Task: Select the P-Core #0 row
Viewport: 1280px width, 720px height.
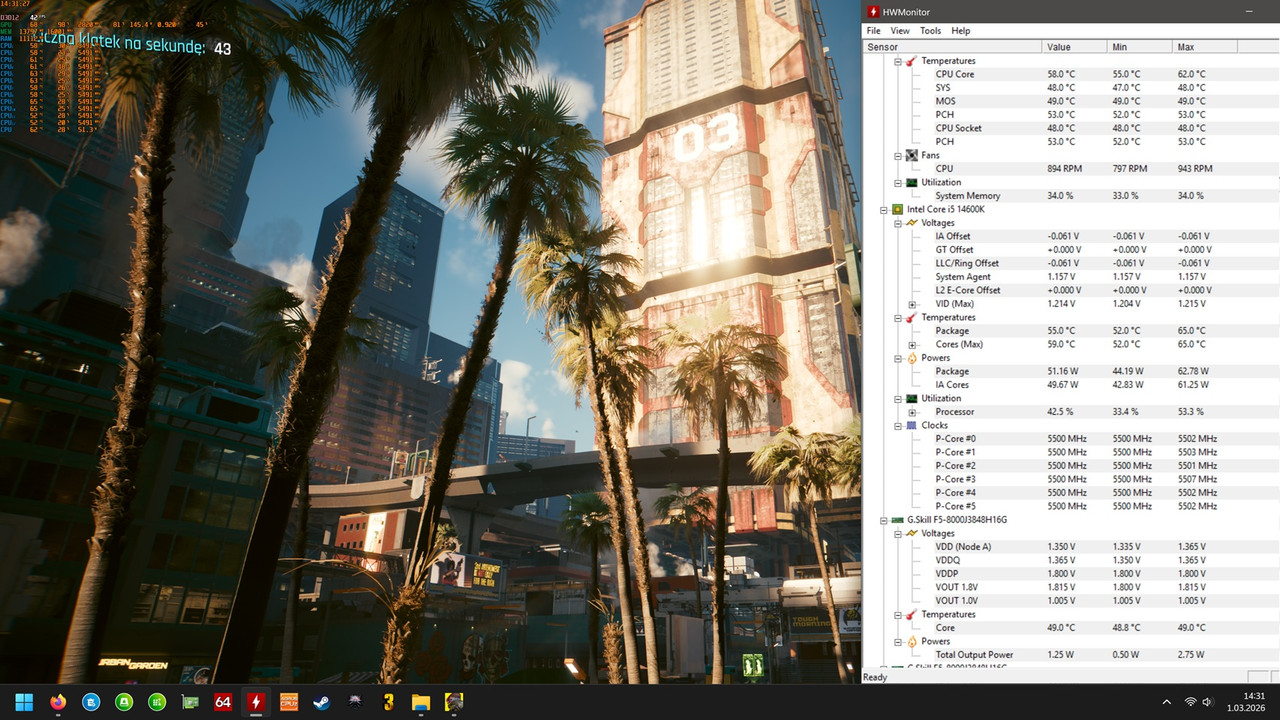Action: point(1069,439)
